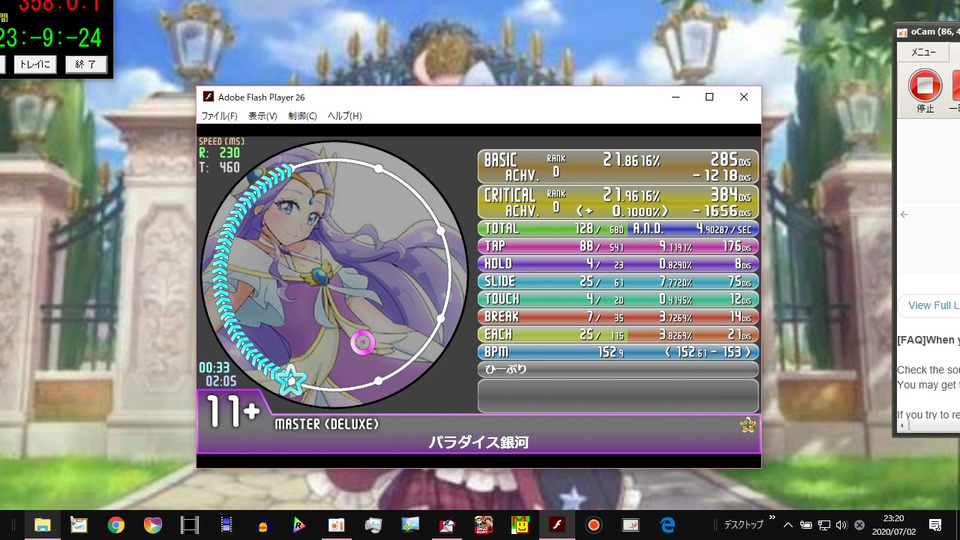Maximize the Adobe Flash Player window
The height and width of the screenshot is (540, 960).
click(x=710, y=97)
